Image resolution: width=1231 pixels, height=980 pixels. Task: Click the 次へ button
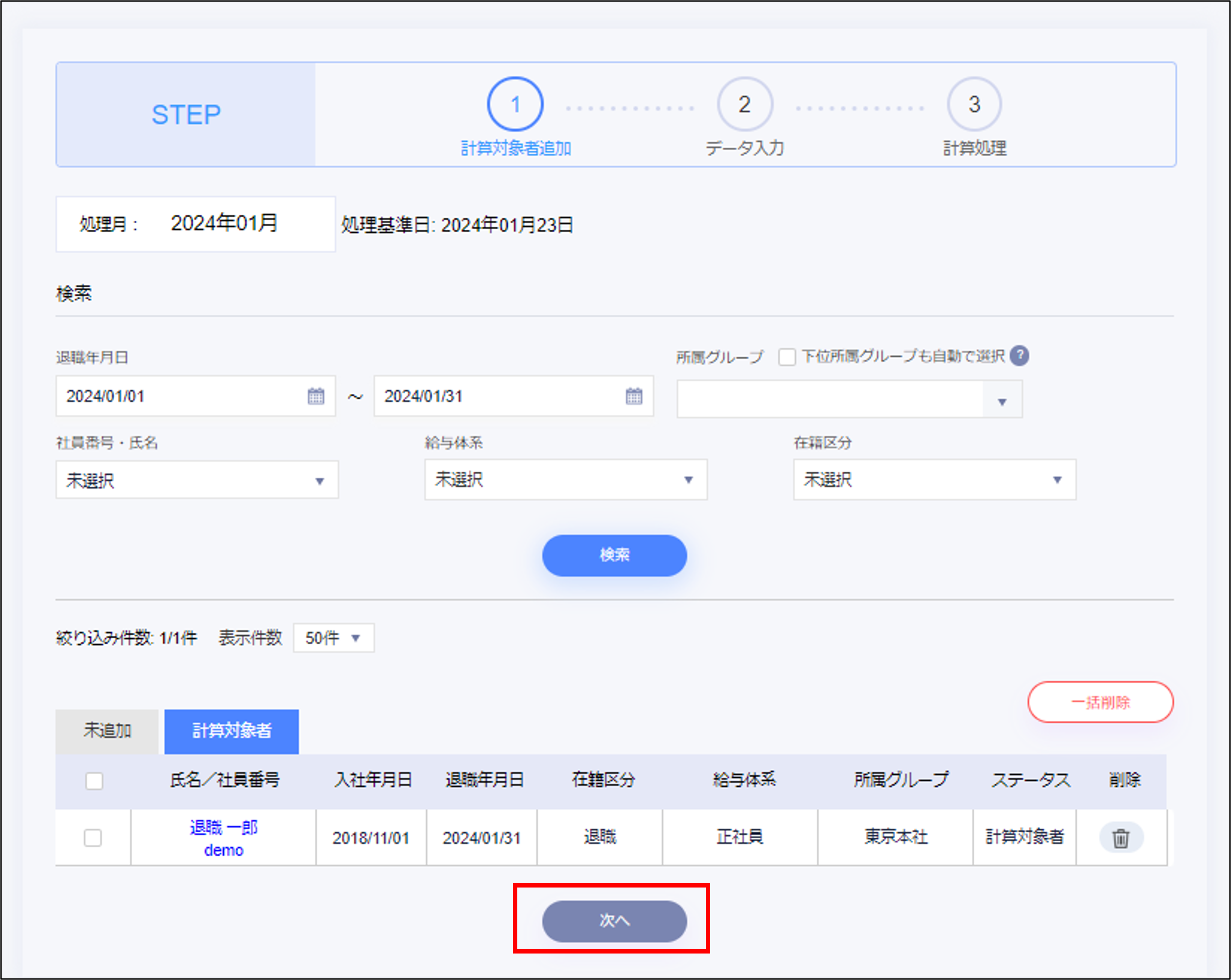point(614,921)
